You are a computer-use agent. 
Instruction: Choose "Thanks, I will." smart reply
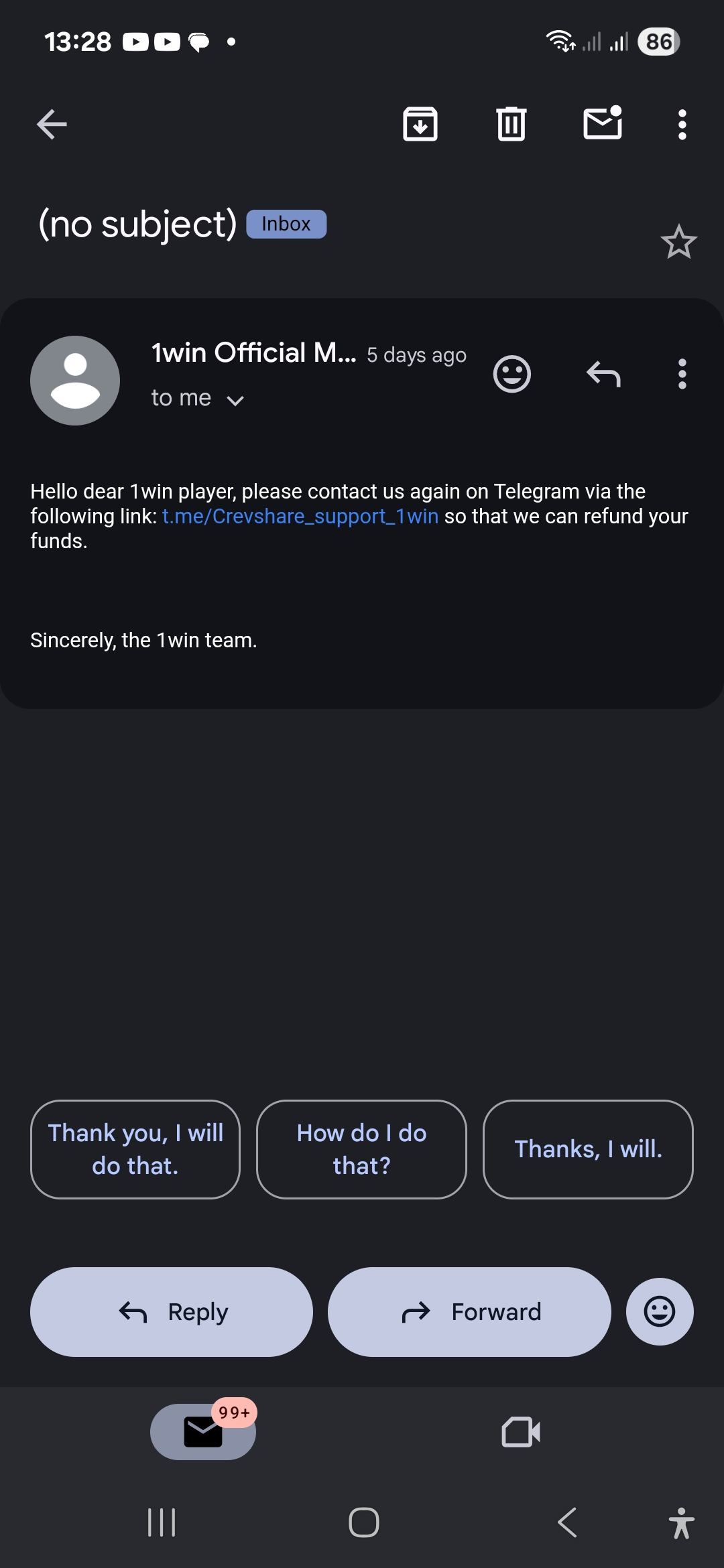coord(588,1149)
